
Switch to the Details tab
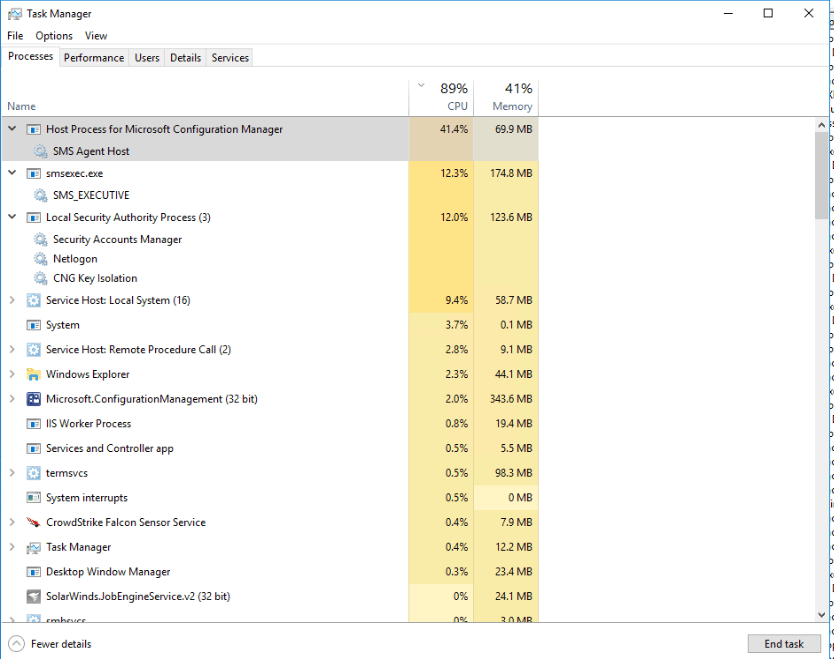pos(185,58)
